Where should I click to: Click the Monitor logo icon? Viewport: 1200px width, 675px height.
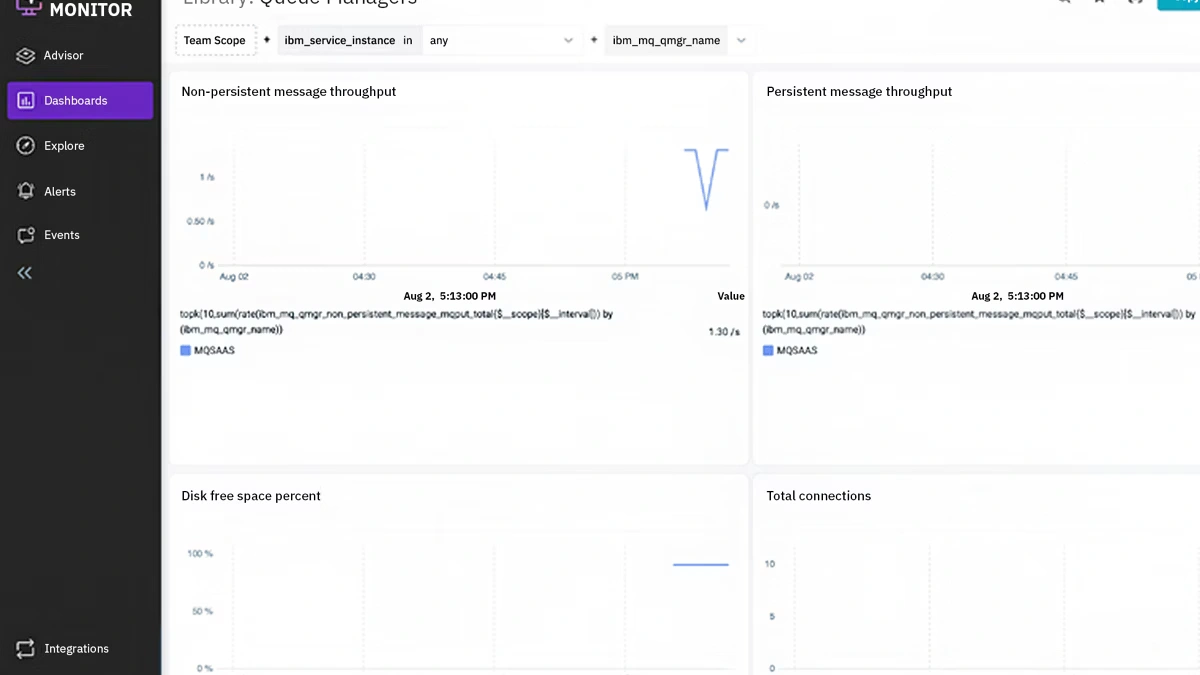point(28,8)
